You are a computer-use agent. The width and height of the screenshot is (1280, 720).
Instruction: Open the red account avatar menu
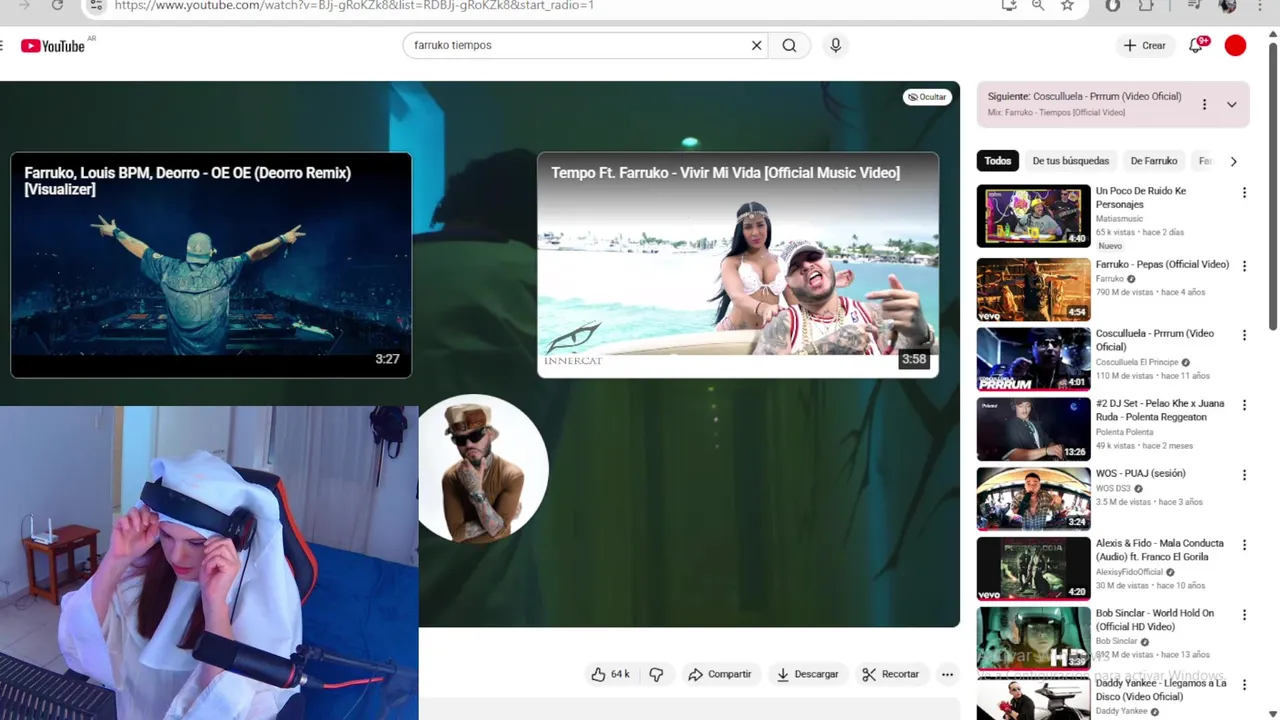pos(1235,46)
